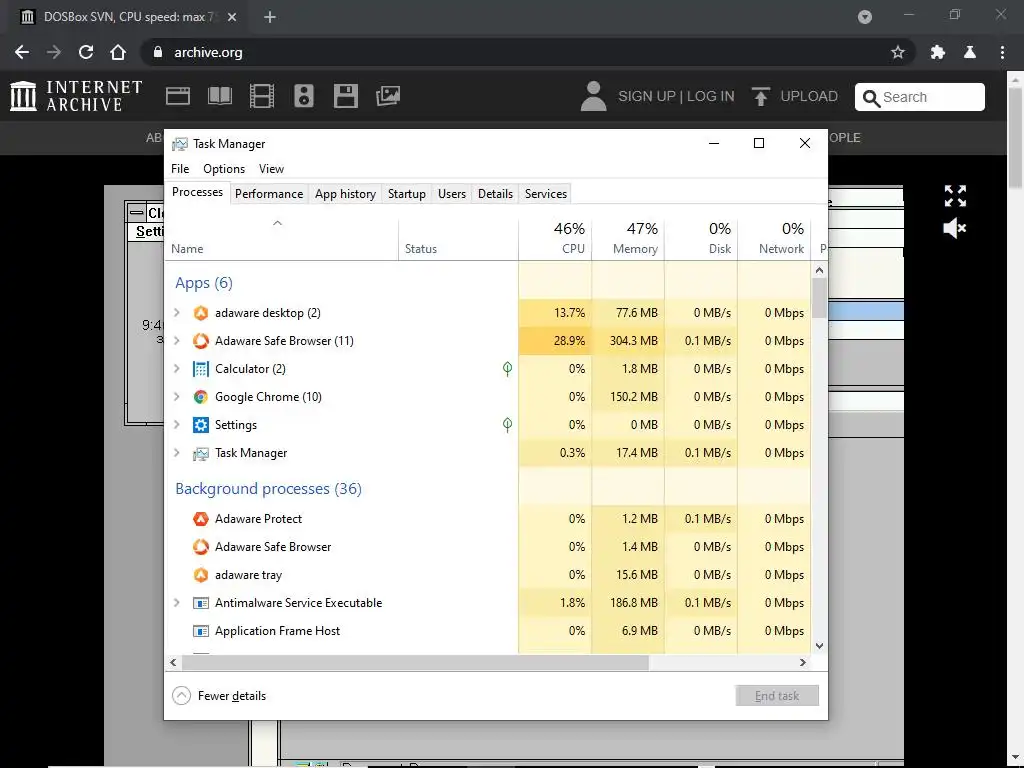Open Task Manager Options menu
Screen dimensions: 1024x768
click(x=224, y=168)
